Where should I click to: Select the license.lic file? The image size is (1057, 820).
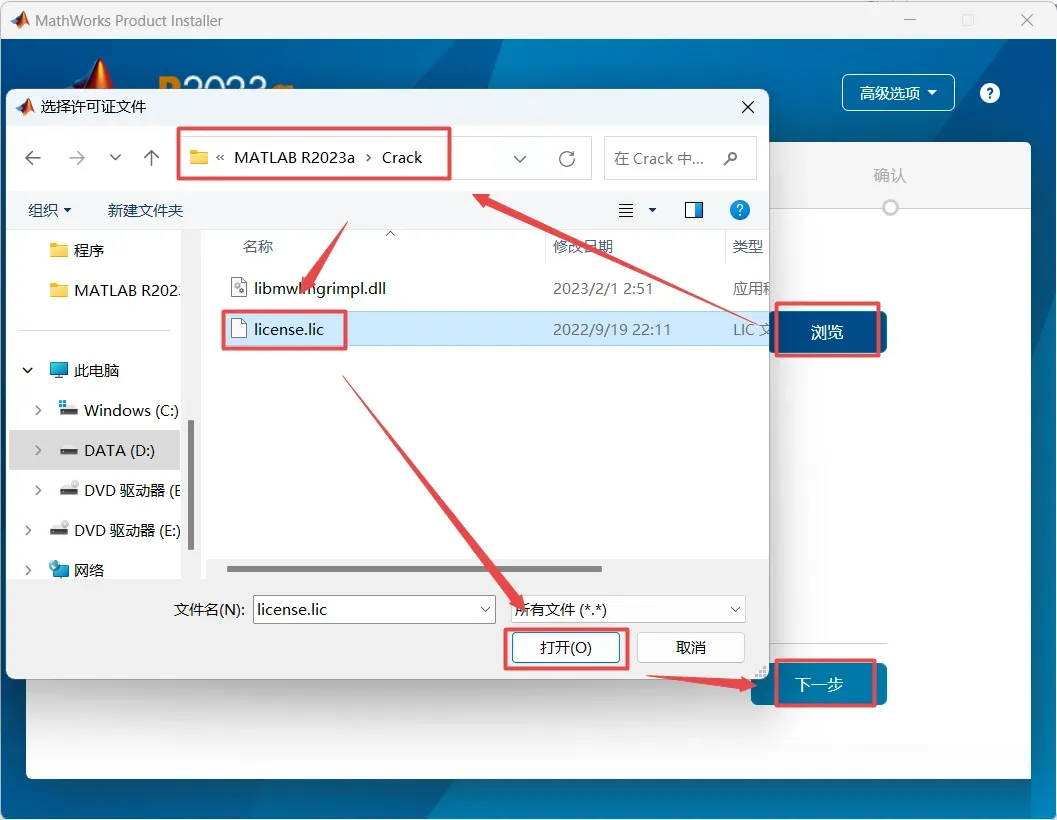(289, 329)
